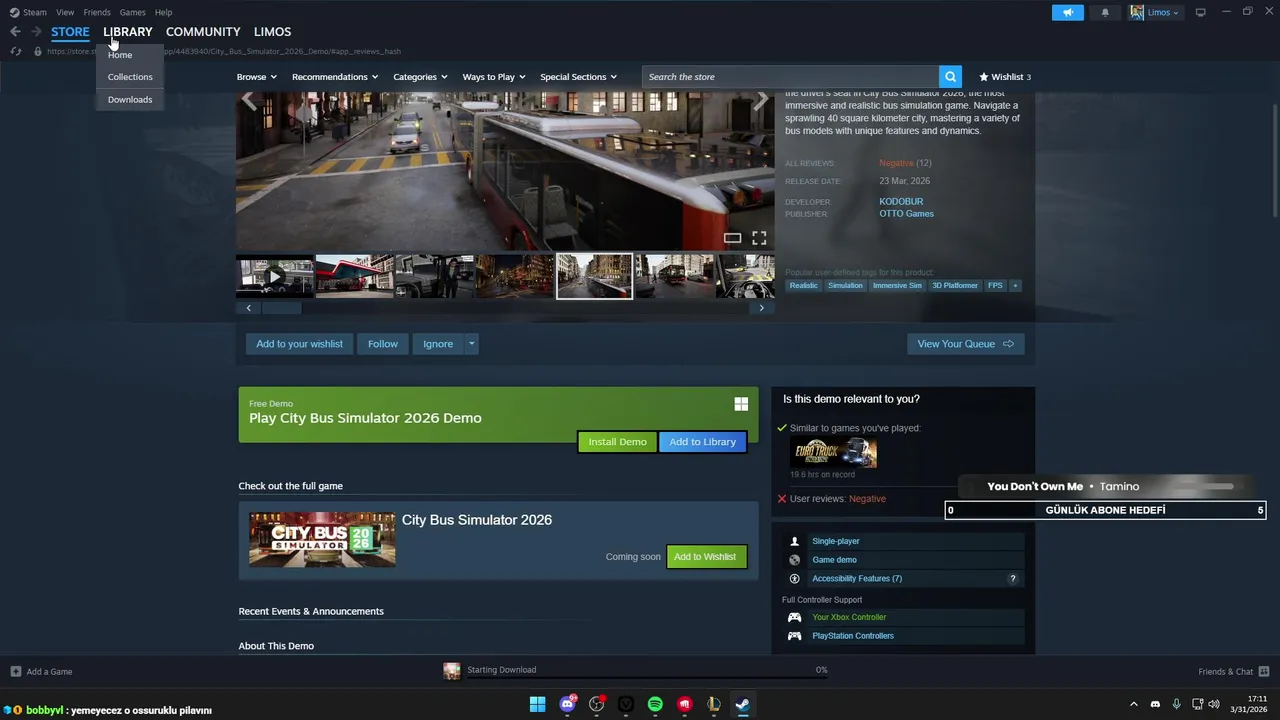1280x720 pixels.
Task: Expand the Categories menu
Action: [420, 77]
